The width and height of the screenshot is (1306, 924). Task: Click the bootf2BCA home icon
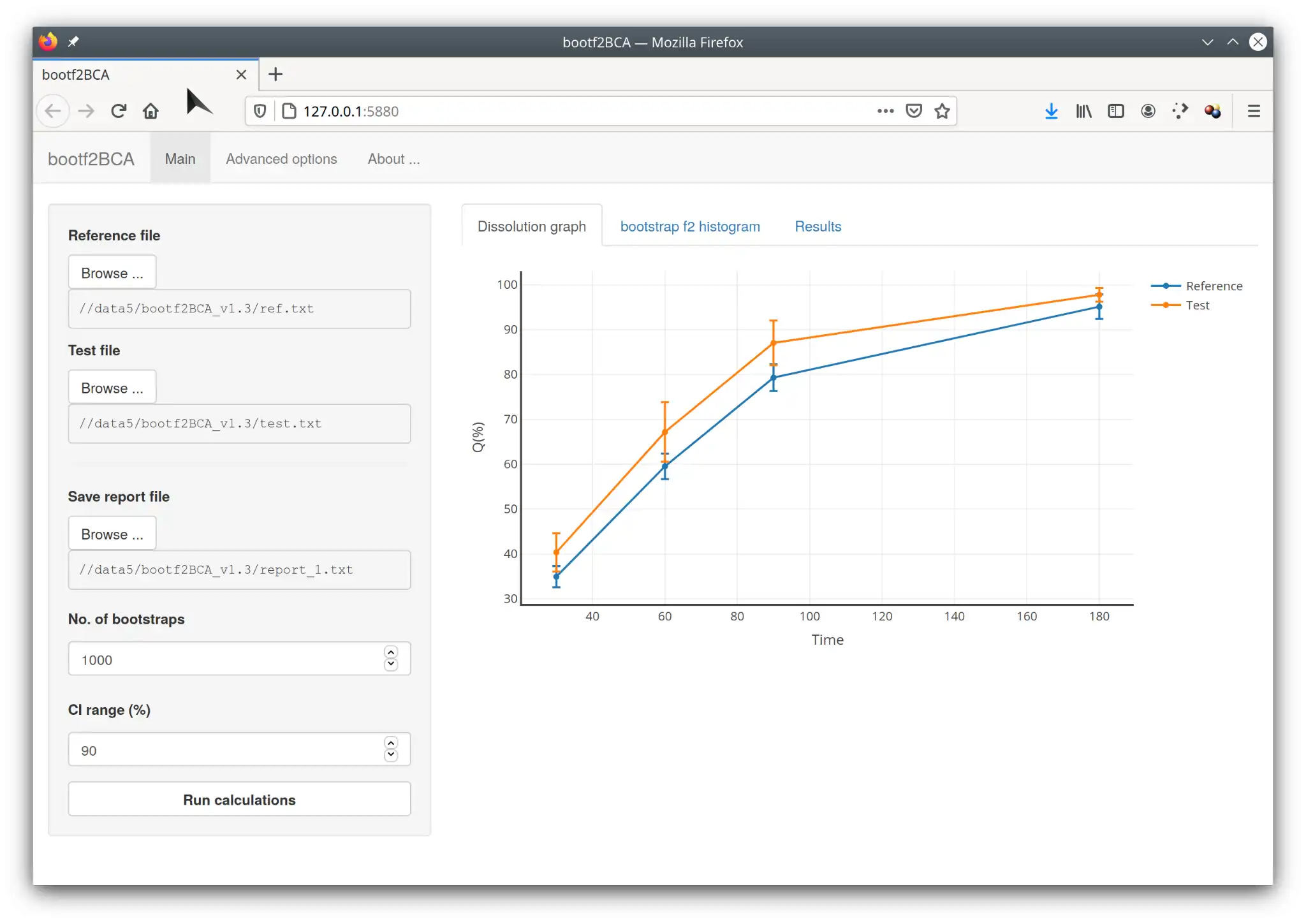[x=91, y=158]
